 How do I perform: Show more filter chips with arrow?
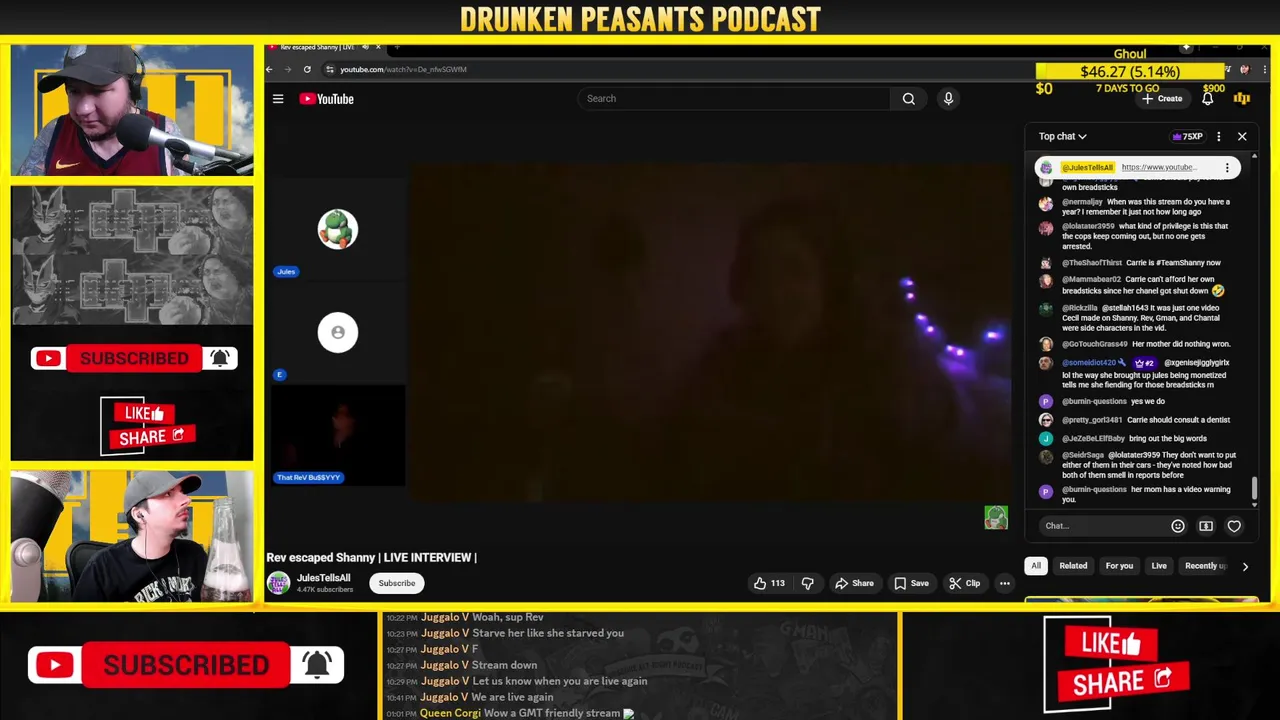[x=1245, y=567]
